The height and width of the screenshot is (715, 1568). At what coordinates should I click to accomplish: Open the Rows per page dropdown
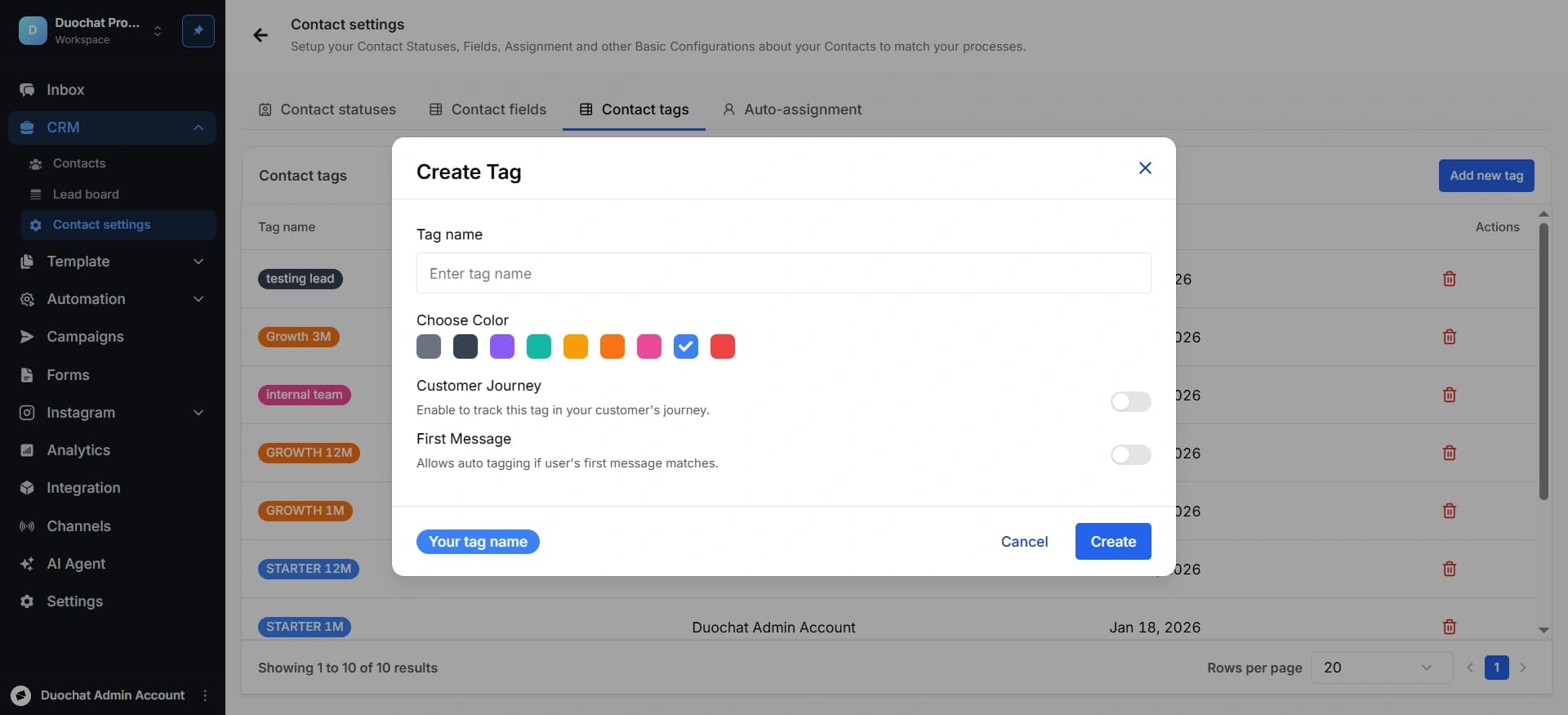[1382, 668]
